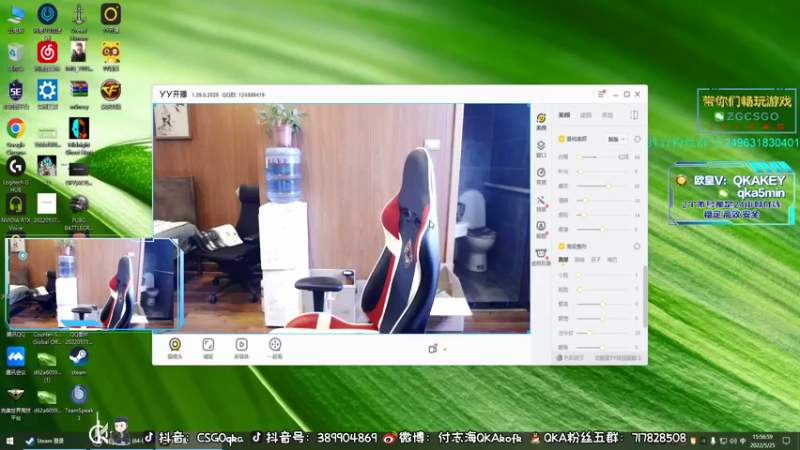
Task: Click the 多媒体 multimedia icon
Action: (241, 348)
